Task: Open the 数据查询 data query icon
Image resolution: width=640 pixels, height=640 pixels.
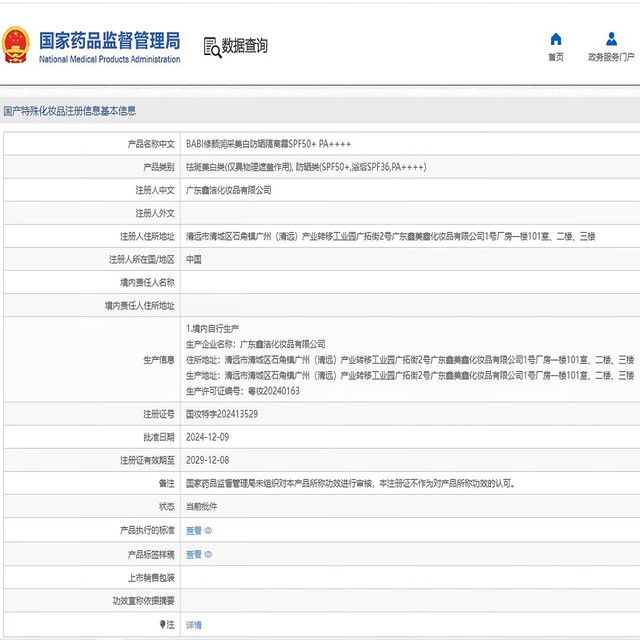Action: click(212, 47)
